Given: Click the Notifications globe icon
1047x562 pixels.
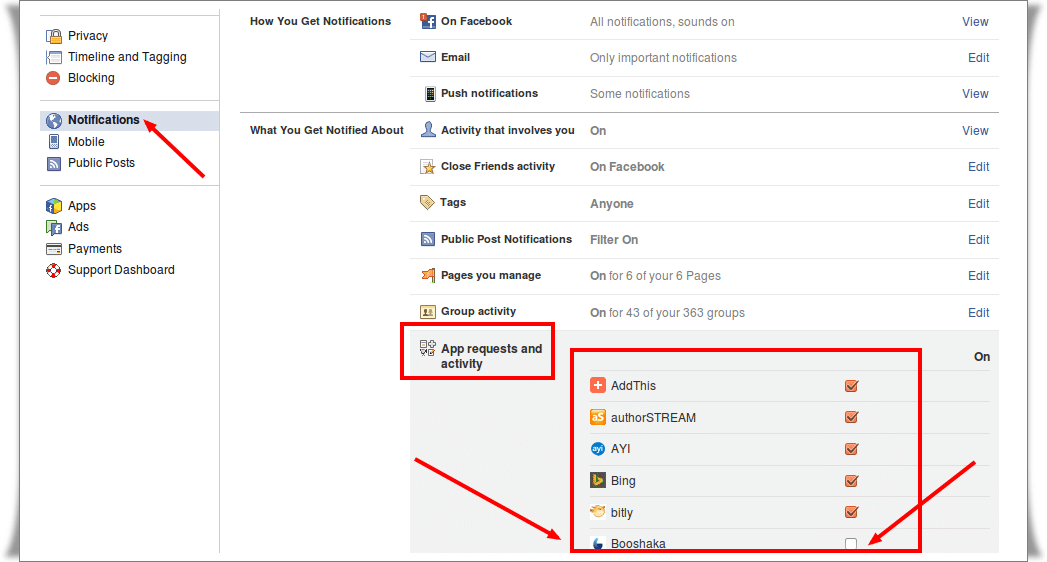Looking at the screenshot, I should point(53,120).
